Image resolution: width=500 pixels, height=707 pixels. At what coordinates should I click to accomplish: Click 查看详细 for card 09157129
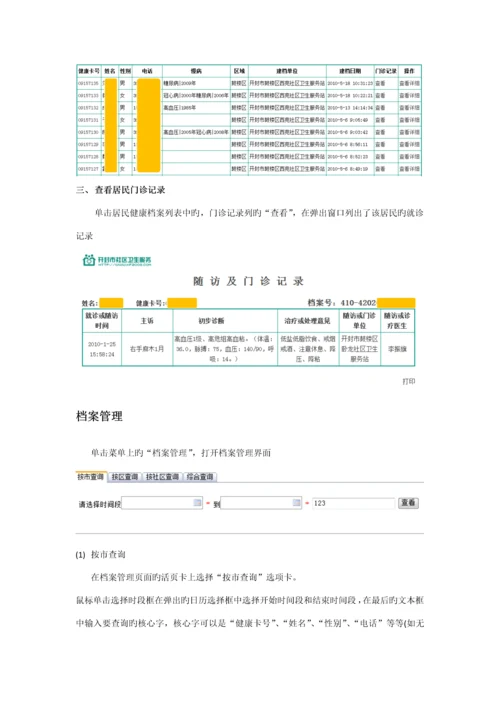tap(409, 144)
